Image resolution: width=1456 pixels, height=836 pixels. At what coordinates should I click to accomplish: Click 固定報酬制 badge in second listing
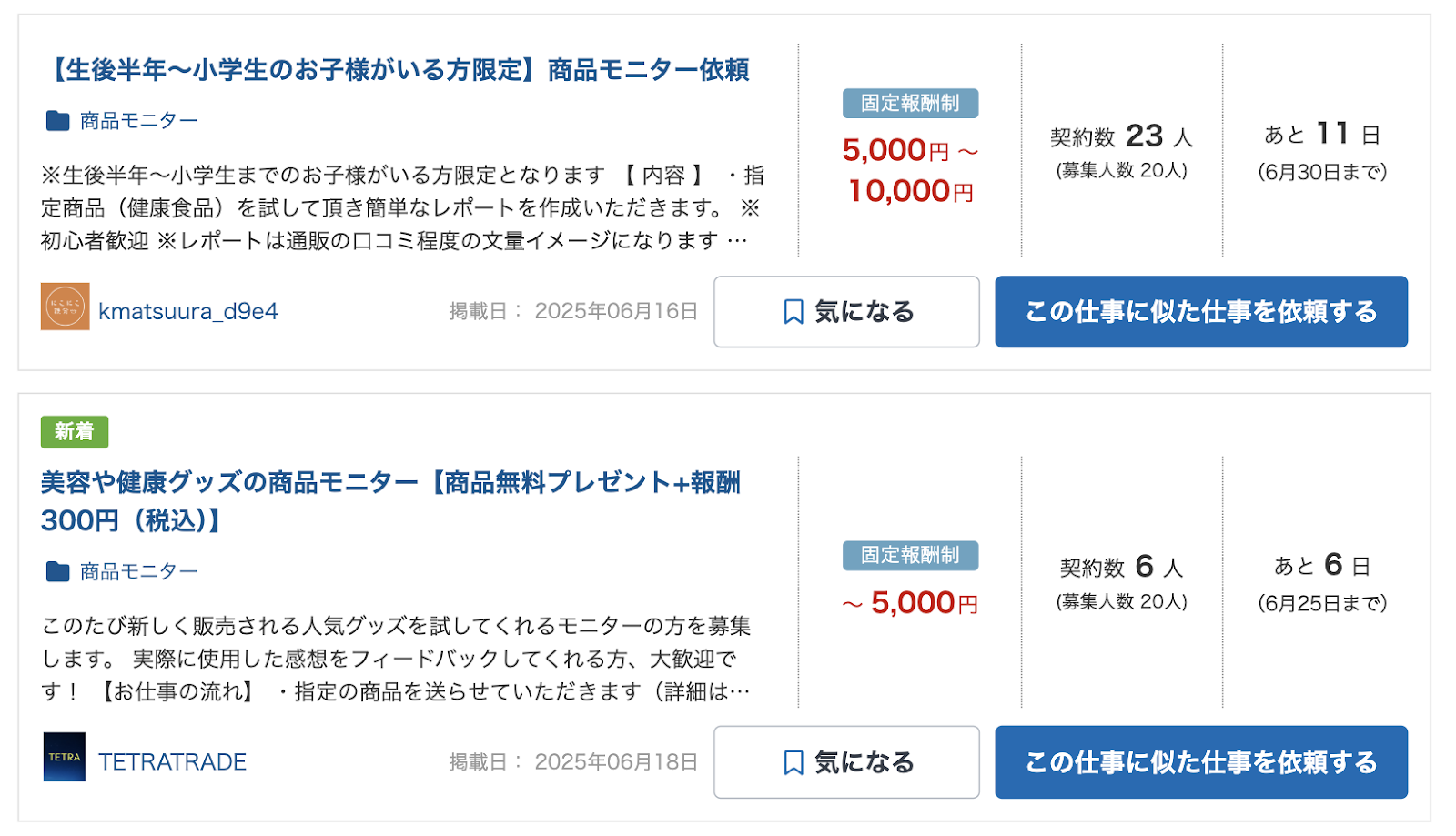click(910, 555)
